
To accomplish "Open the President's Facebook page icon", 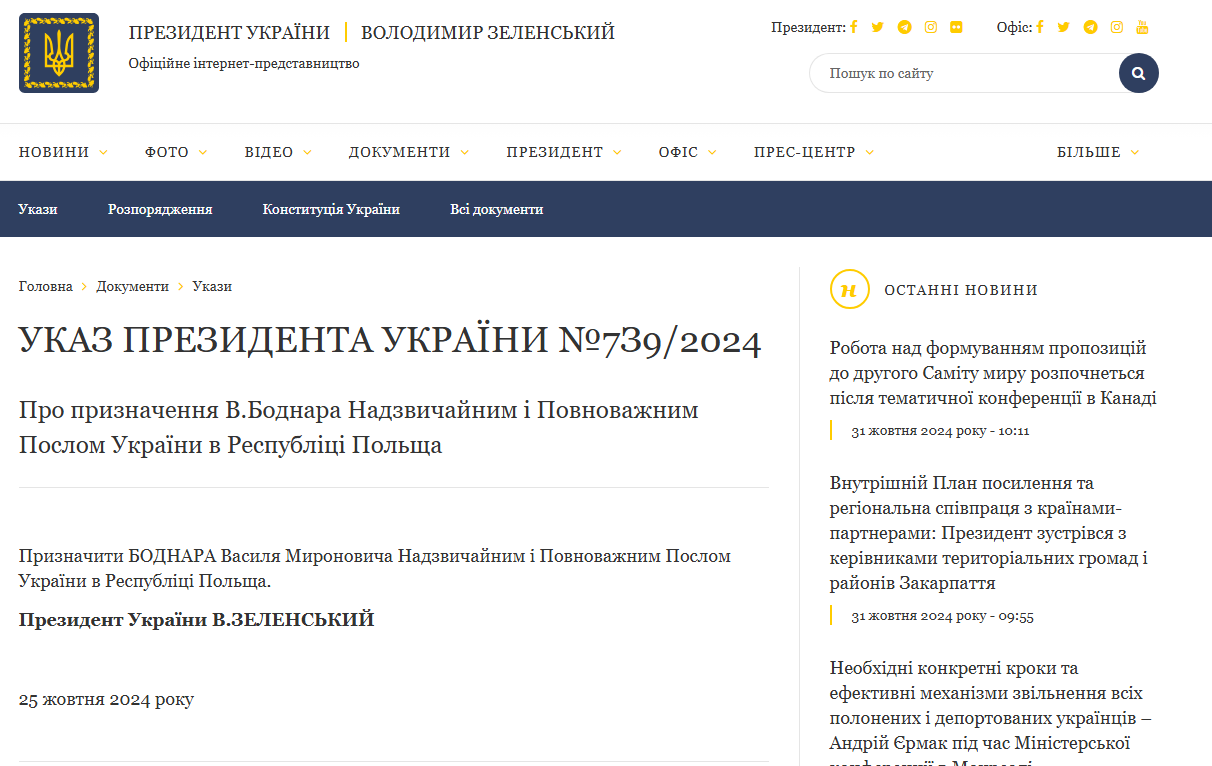I will pos(854,27).
